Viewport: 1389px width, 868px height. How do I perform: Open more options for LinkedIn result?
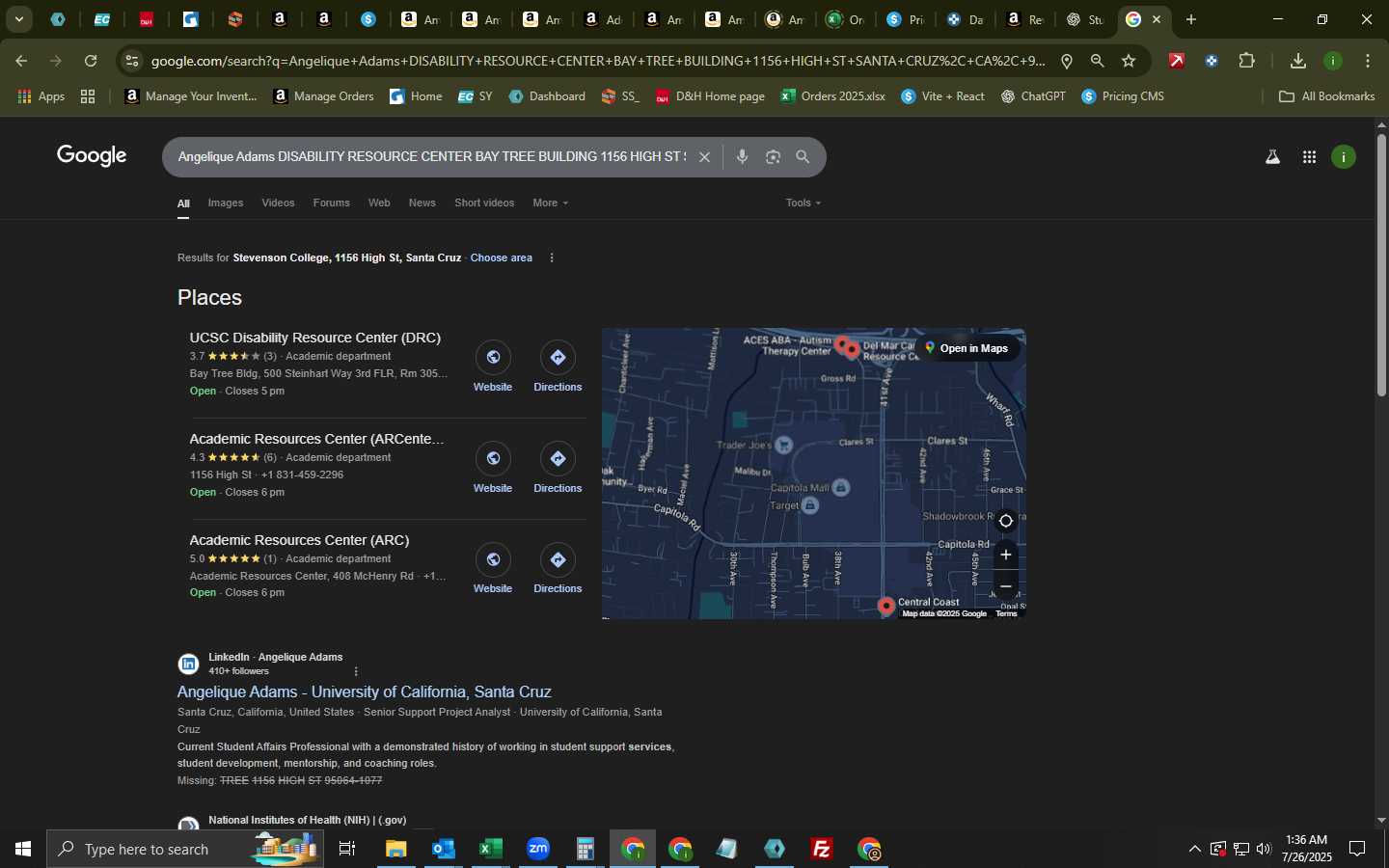[356, 671]
